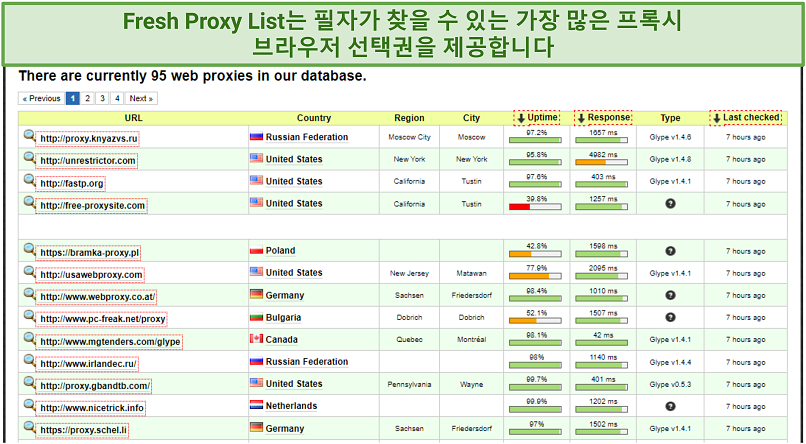Open http://fastp.org link
Viewport: 806px width, 444px height.
pos(71,183)
